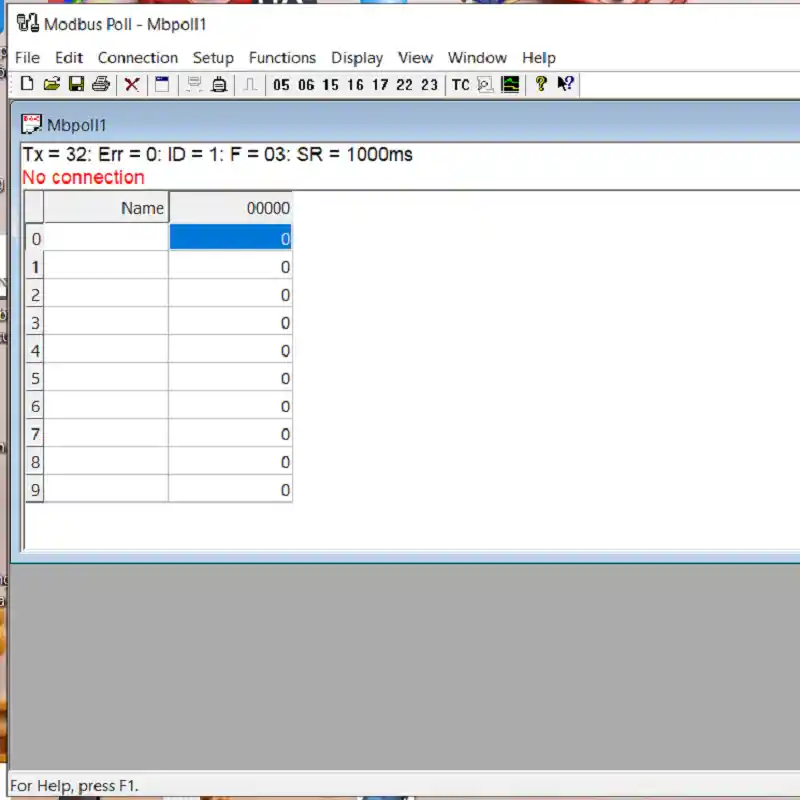Select the value cell in row 5

coord(230,378)
